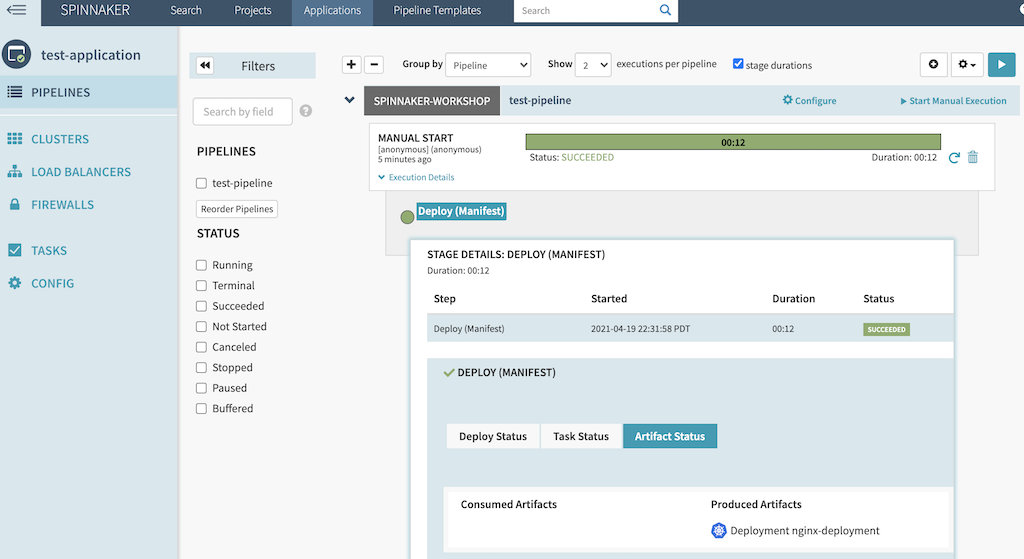The width and height of the screenshot is (1024, 559).
Task: Collapse all with the minus button
Action: (x=374, y=64)
